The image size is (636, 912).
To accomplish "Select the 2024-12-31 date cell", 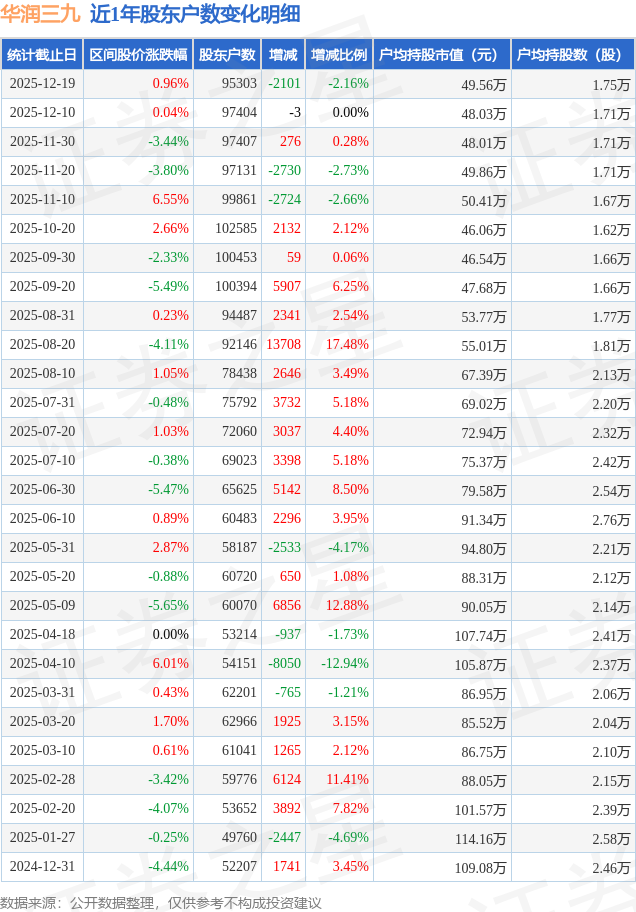I will [x=42, y=867].
